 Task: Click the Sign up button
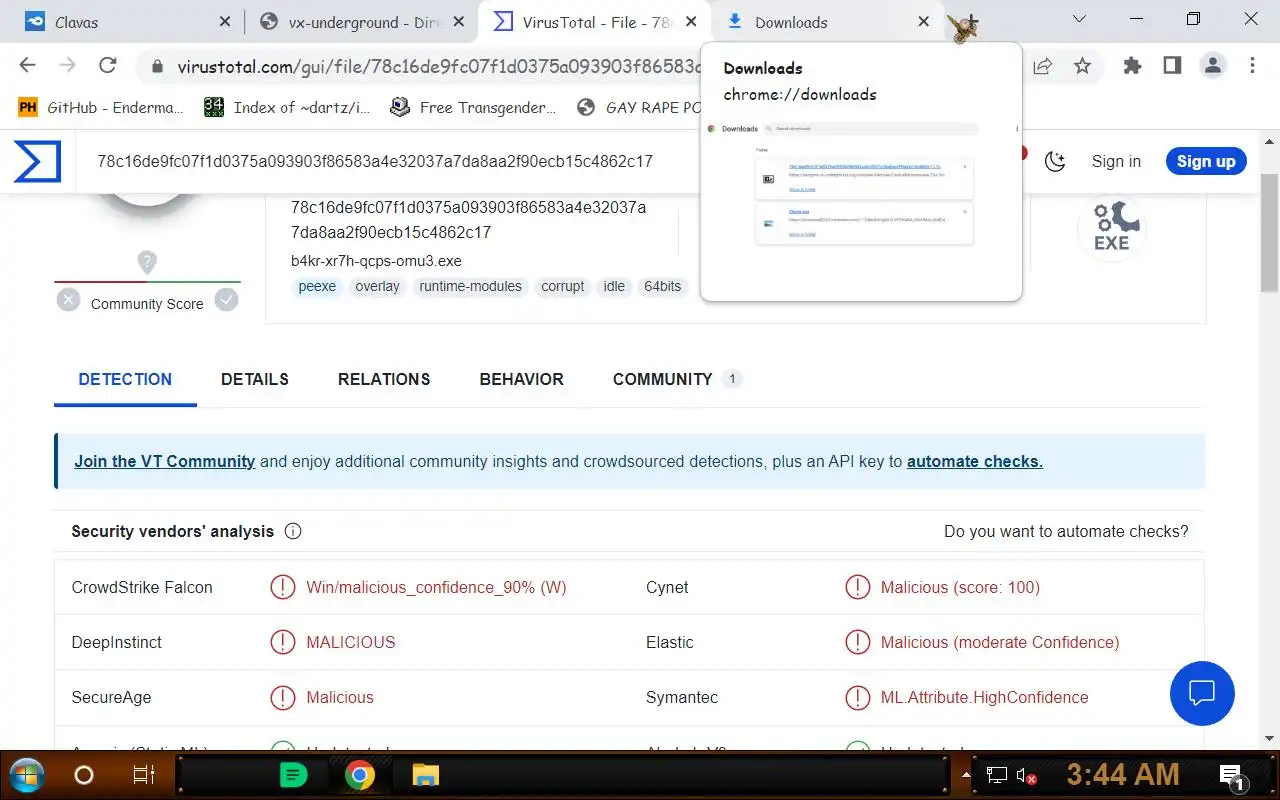[x=1206, y=161]
